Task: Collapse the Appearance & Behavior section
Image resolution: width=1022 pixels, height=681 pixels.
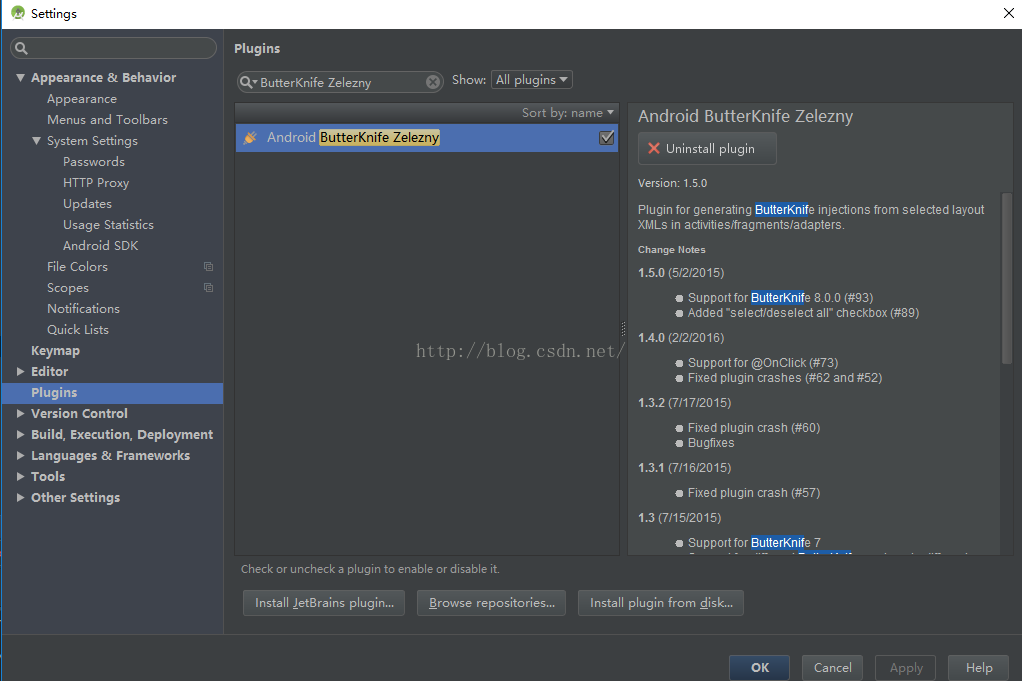Action: [20, 78]
